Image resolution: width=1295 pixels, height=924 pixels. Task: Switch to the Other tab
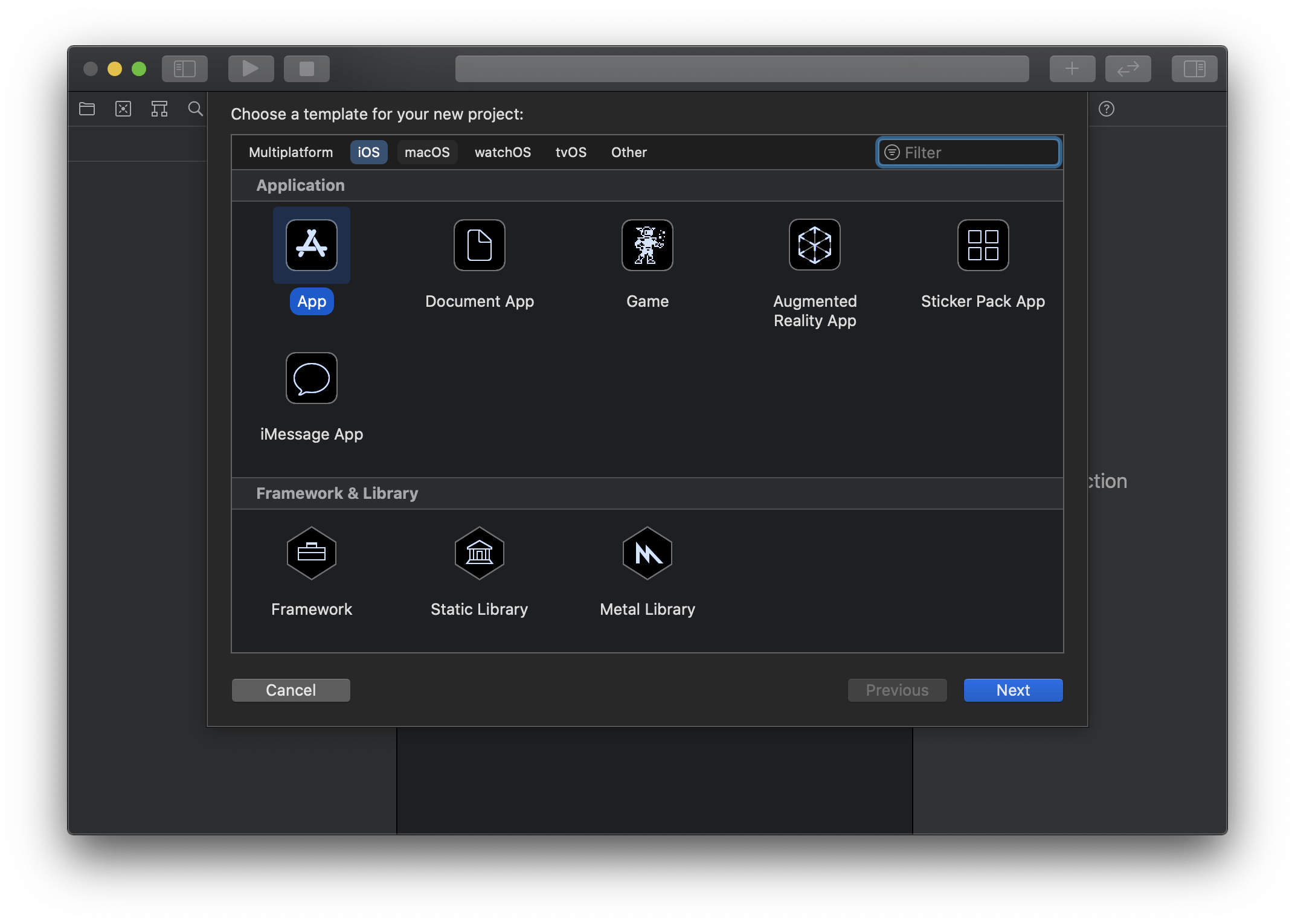tap(628, 152)
